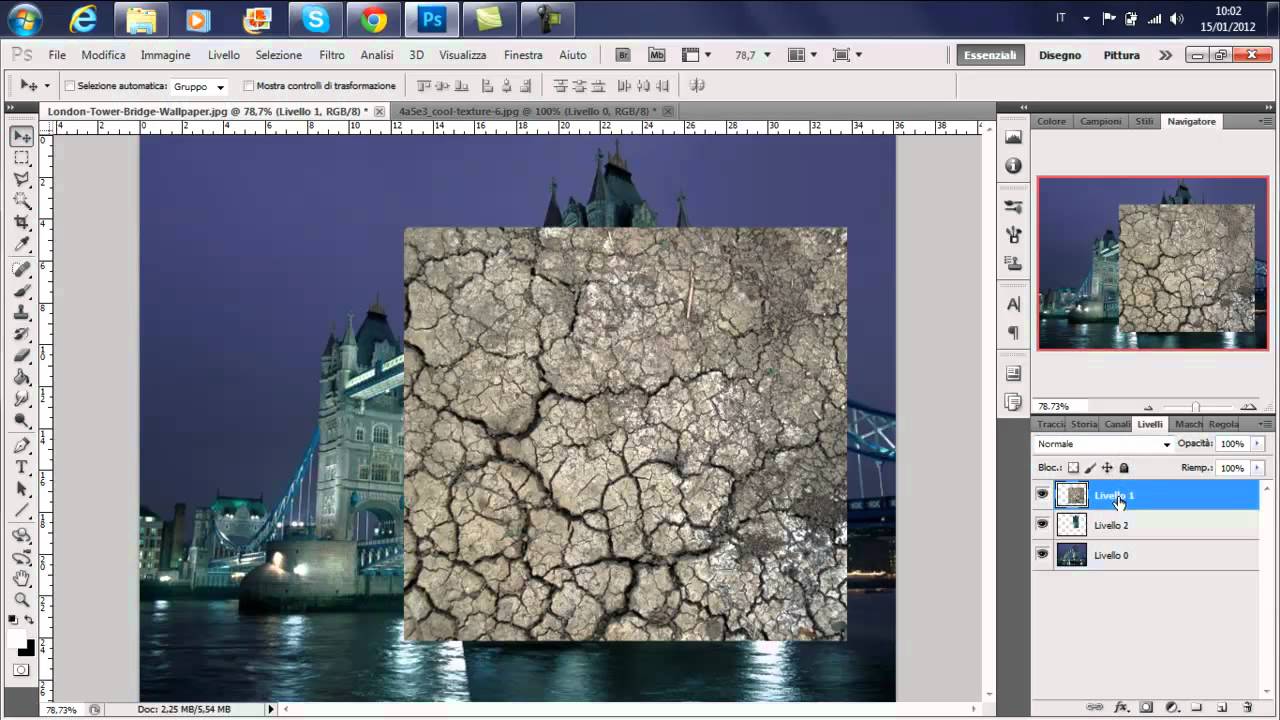
Task: Toggle lock position icon
Action: (1107, 468)
